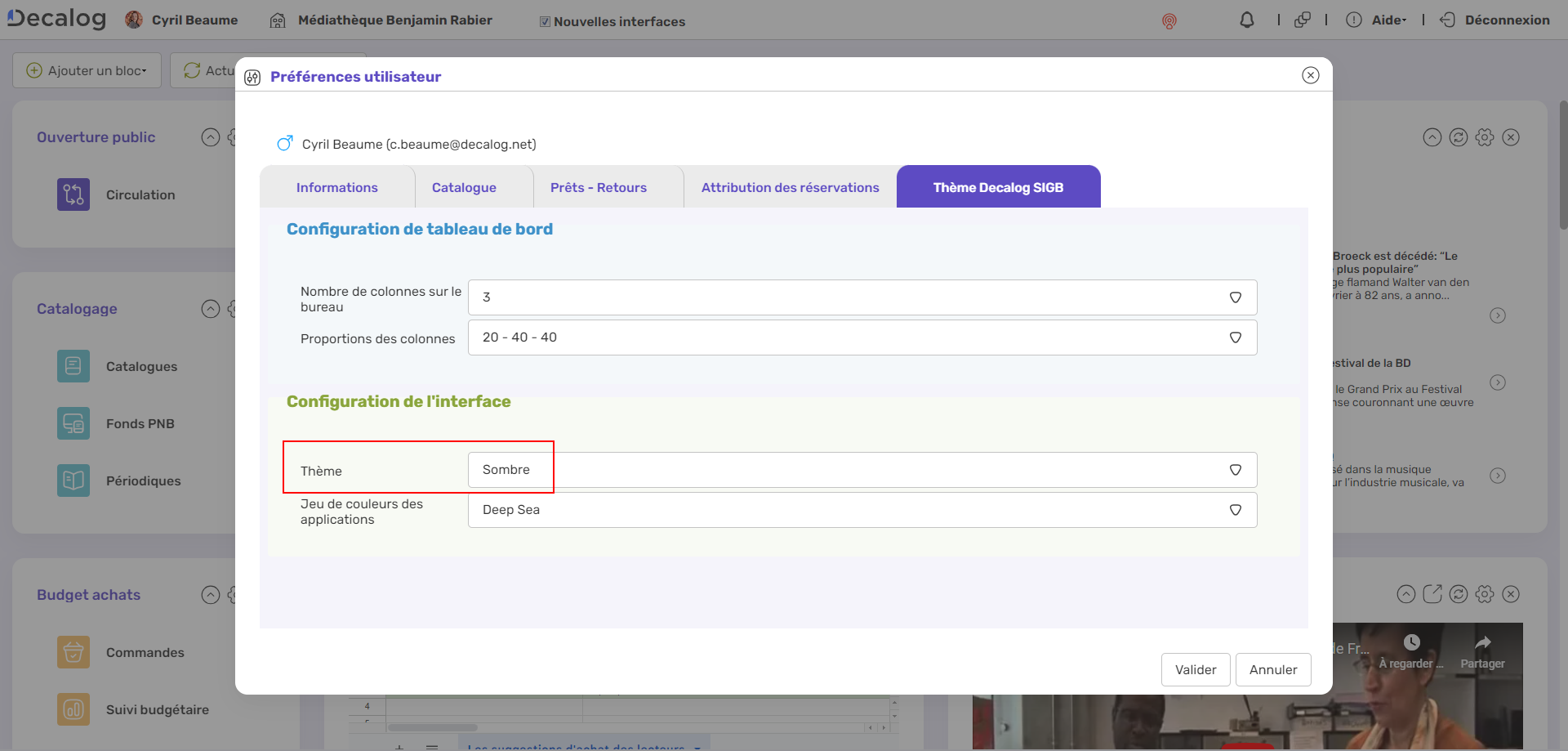1568x751 pixels.
Task: Open settings gear on the news block
Action: point(1485,137)
